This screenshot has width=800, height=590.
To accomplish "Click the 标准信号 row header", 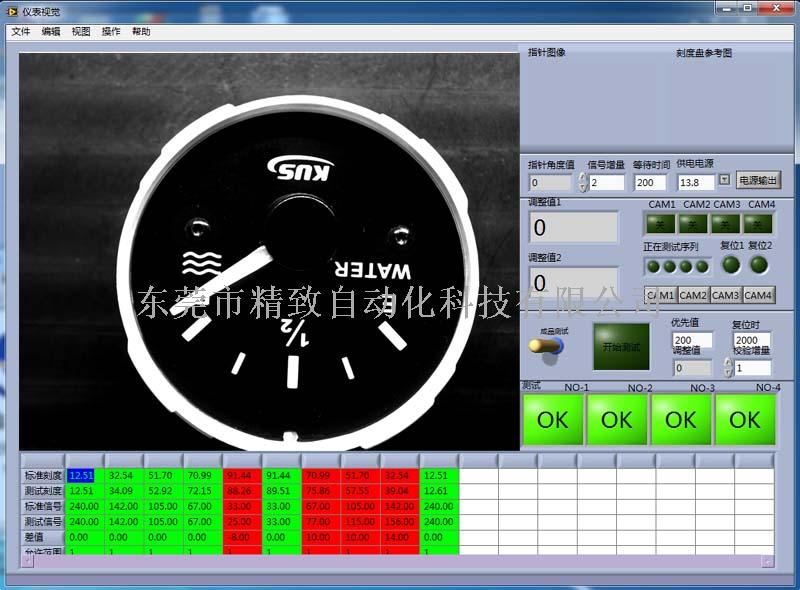I will [x=43, y=506].
